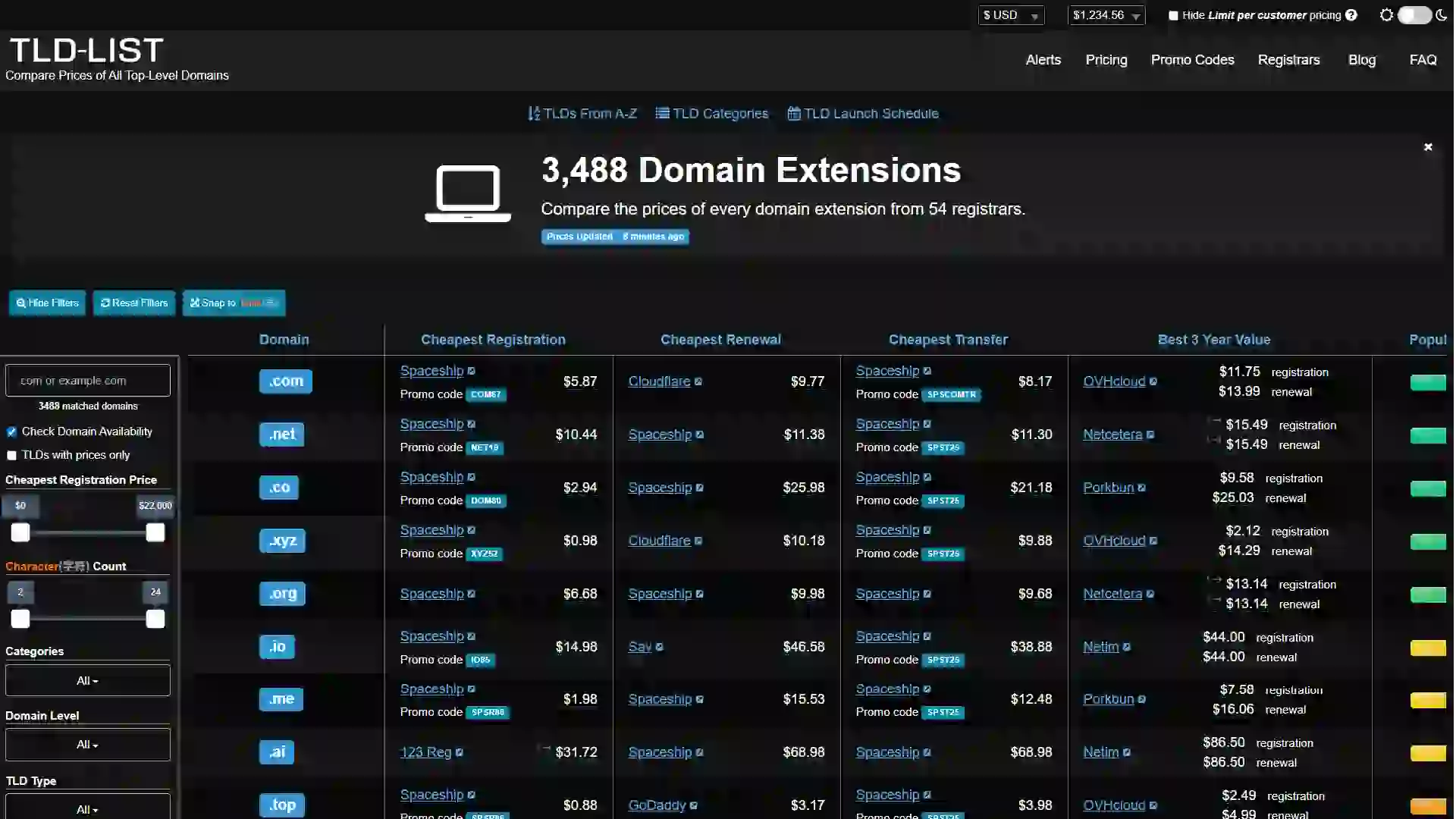The image size is (1456, 819).
Task: Expand the Categories All dropdown
Action: tap(87, 681)
